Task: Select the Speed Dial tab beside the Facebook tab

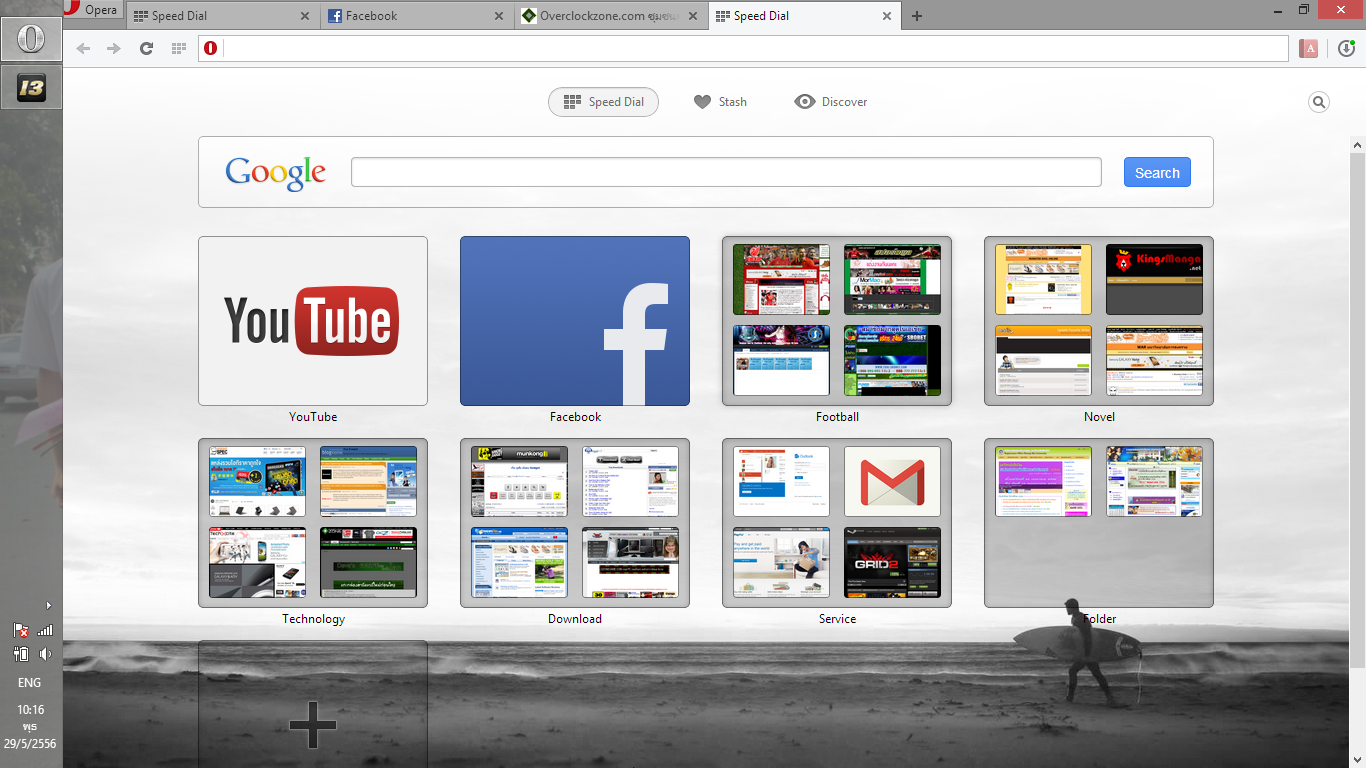Action: [x=222, y=16]
